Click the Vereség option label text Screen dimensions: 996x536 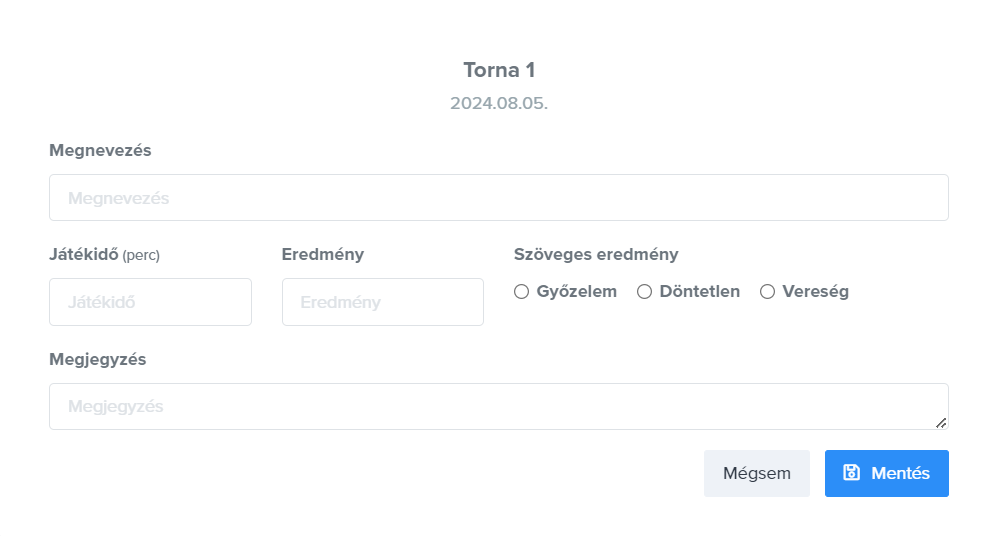pos(816,292)
